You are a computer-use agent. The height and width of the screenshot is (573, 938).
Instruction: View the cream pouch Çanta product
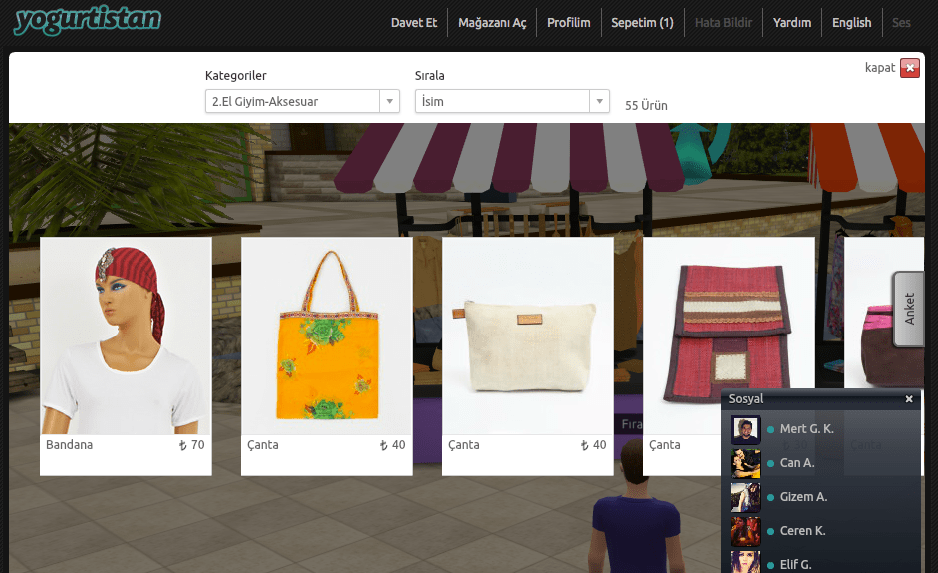click(x=527, y=335)
